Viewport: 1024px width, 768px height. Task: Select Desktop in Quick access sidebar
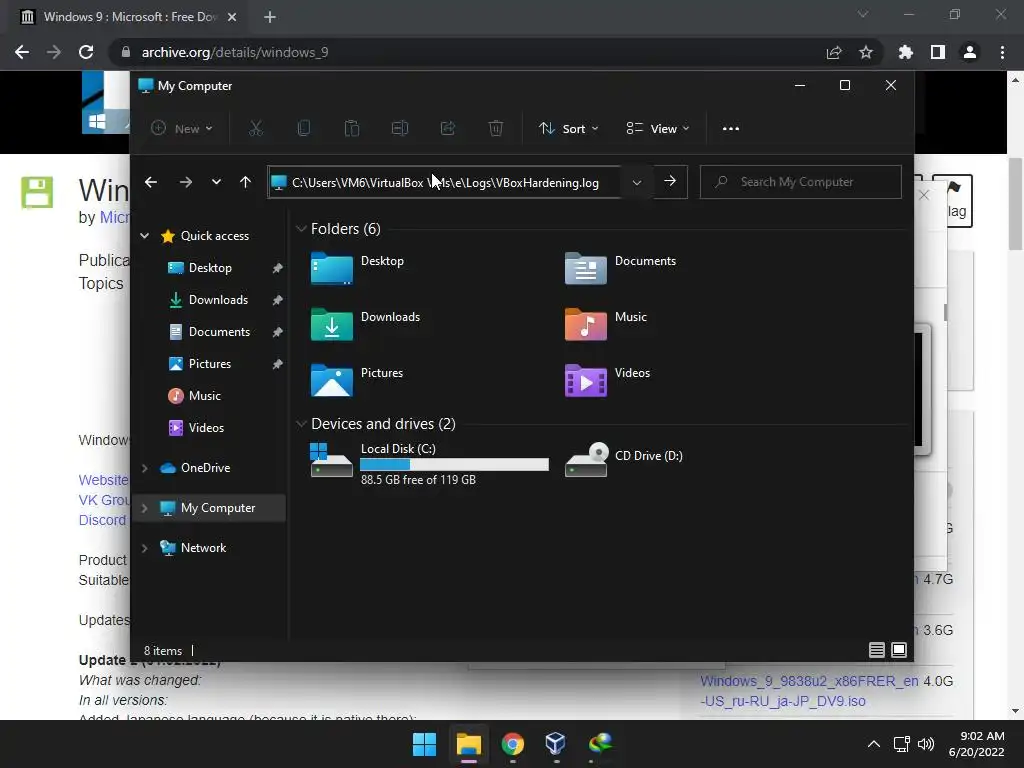pos(211,268)
